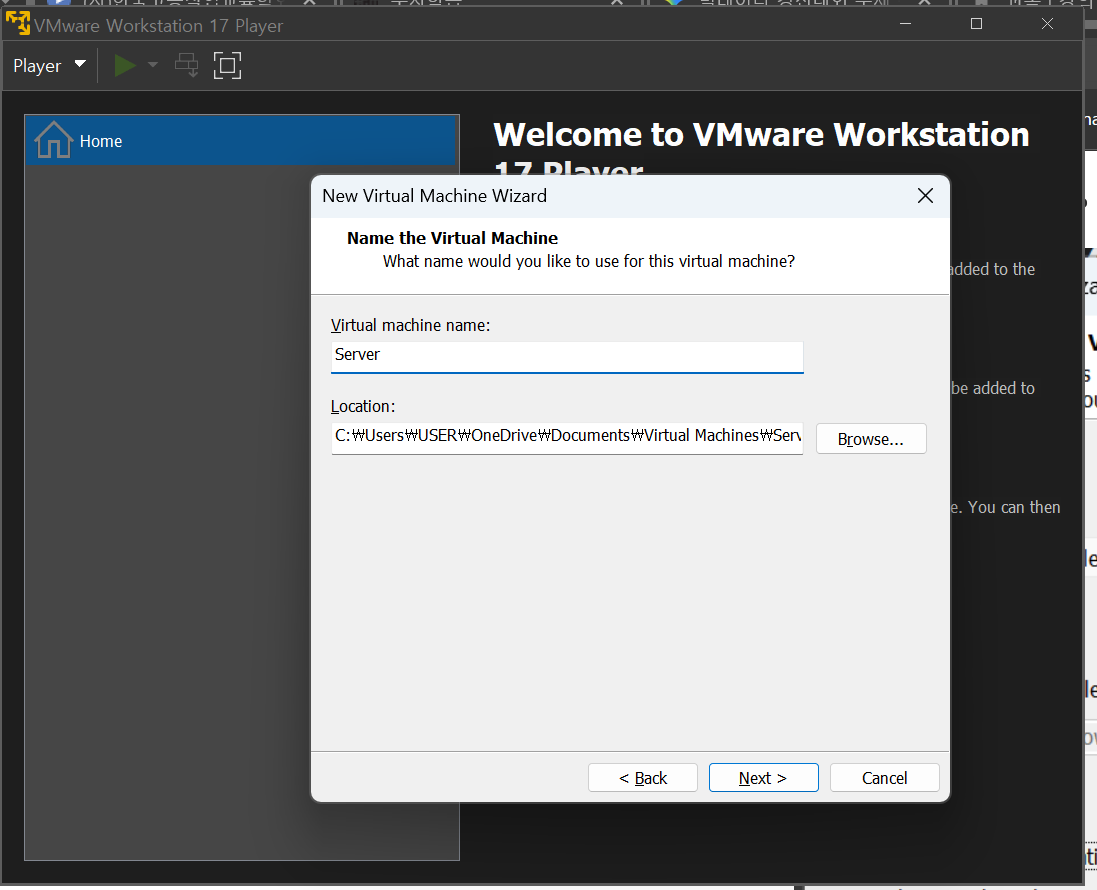Close the New Virtual Machine Wizard
1097x890 pixels.
pyautogui.click(x=925, y=196)
